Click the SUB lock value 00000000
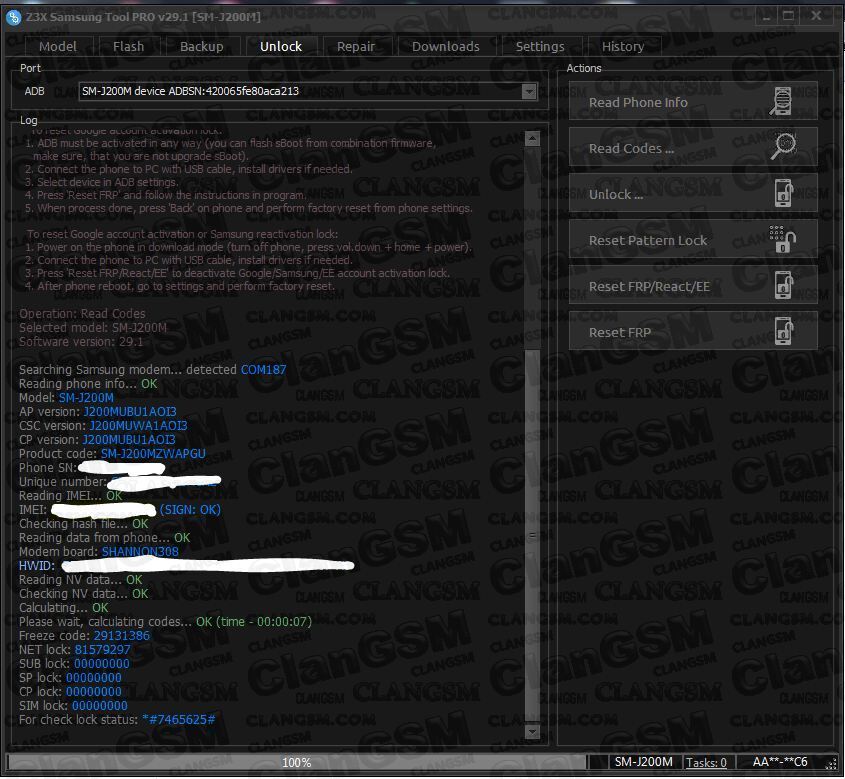The height and width of the screenshot is (779, 845). 102,664
